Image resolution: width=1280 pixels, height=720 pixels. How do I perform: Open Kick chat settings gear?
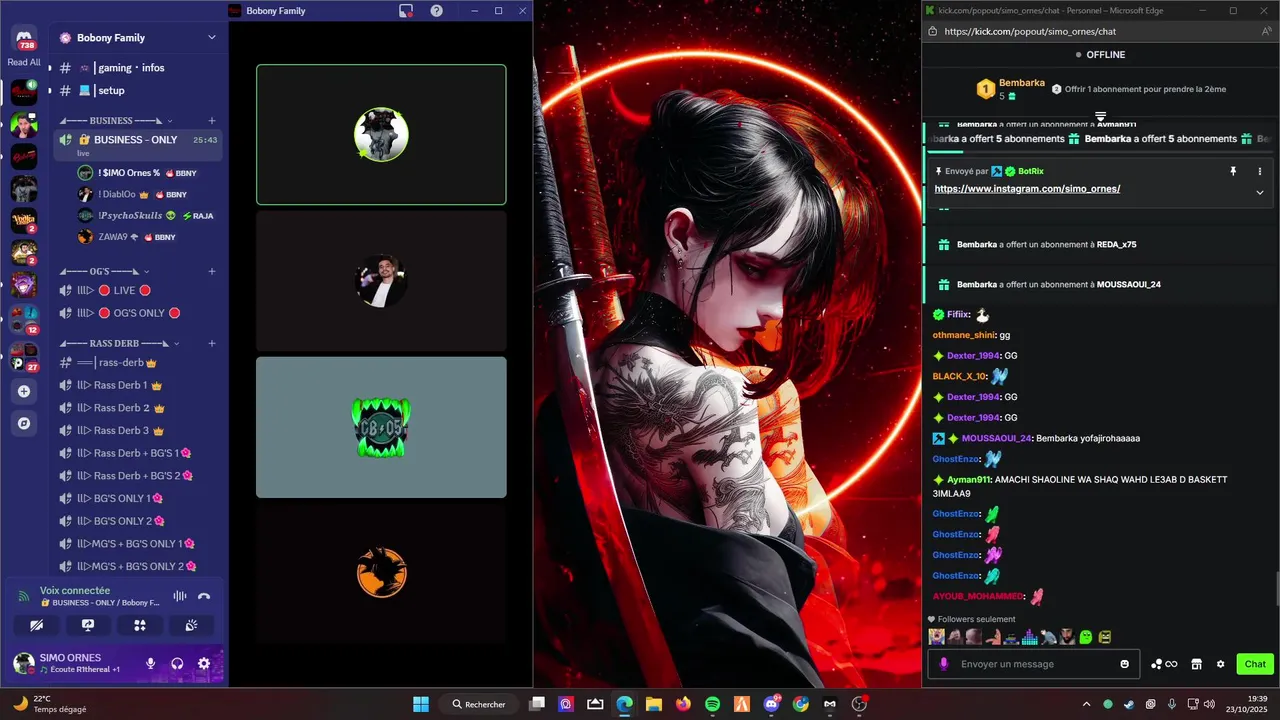pos(1220,664)
